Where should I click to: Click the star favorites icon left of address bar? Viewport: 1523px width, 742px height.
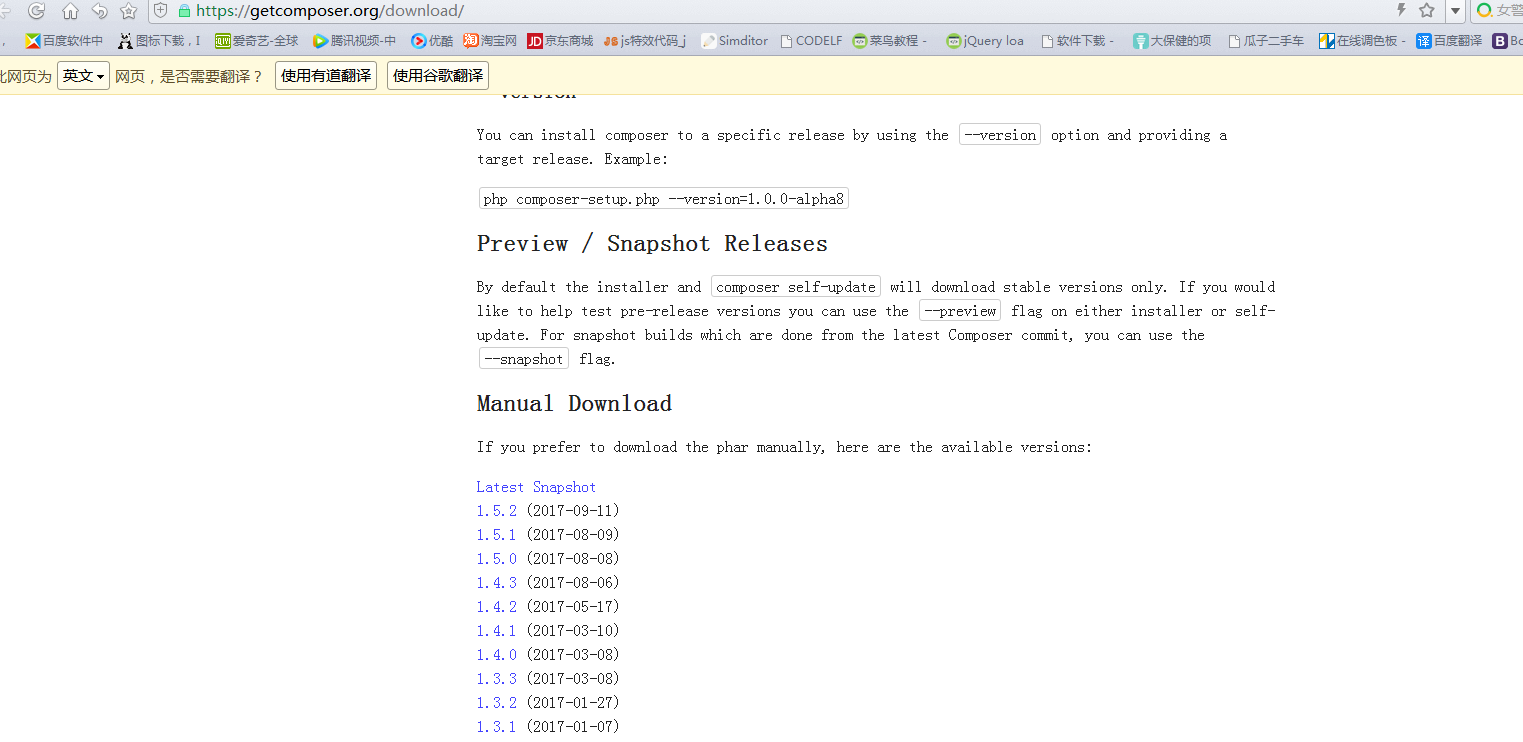click(128, 11)
